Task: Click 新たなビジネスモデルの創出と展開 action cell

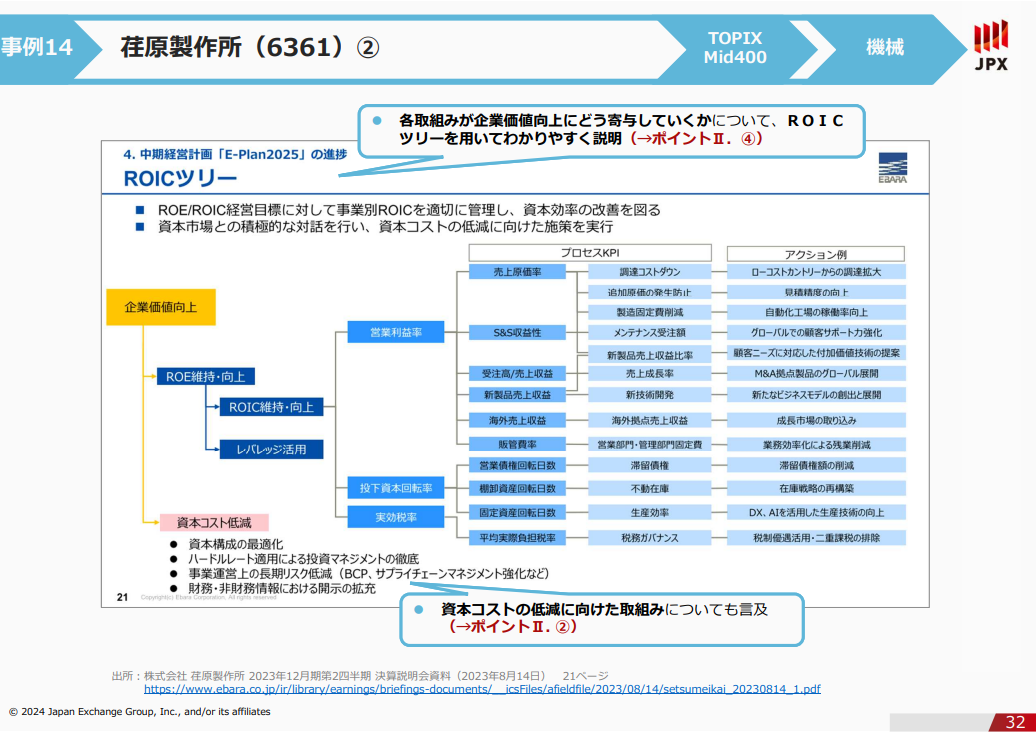Action: tap(816, 395)
